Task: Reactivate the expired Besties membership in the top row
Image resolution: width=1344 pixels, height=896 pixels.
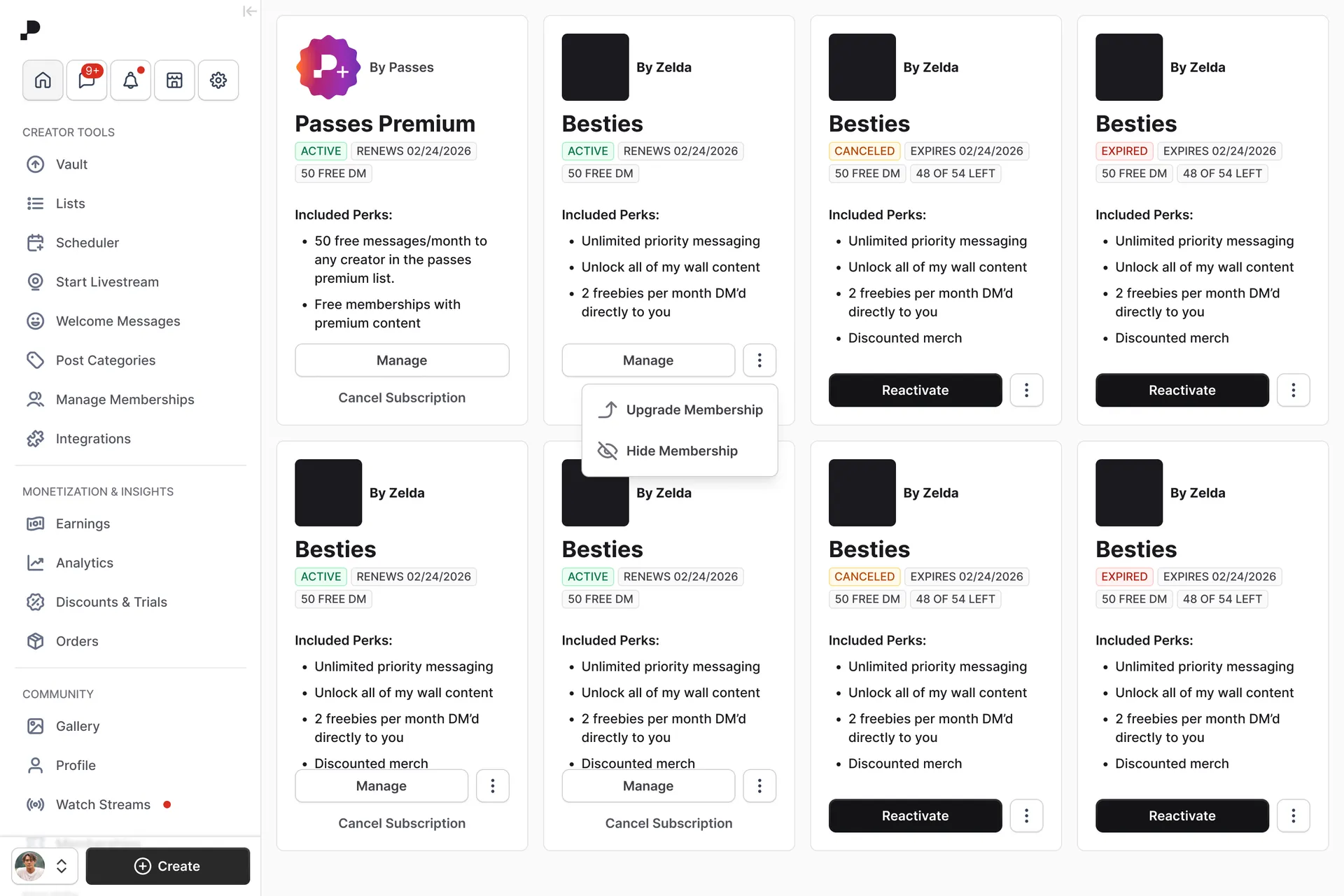Action: coord(1182,390)
